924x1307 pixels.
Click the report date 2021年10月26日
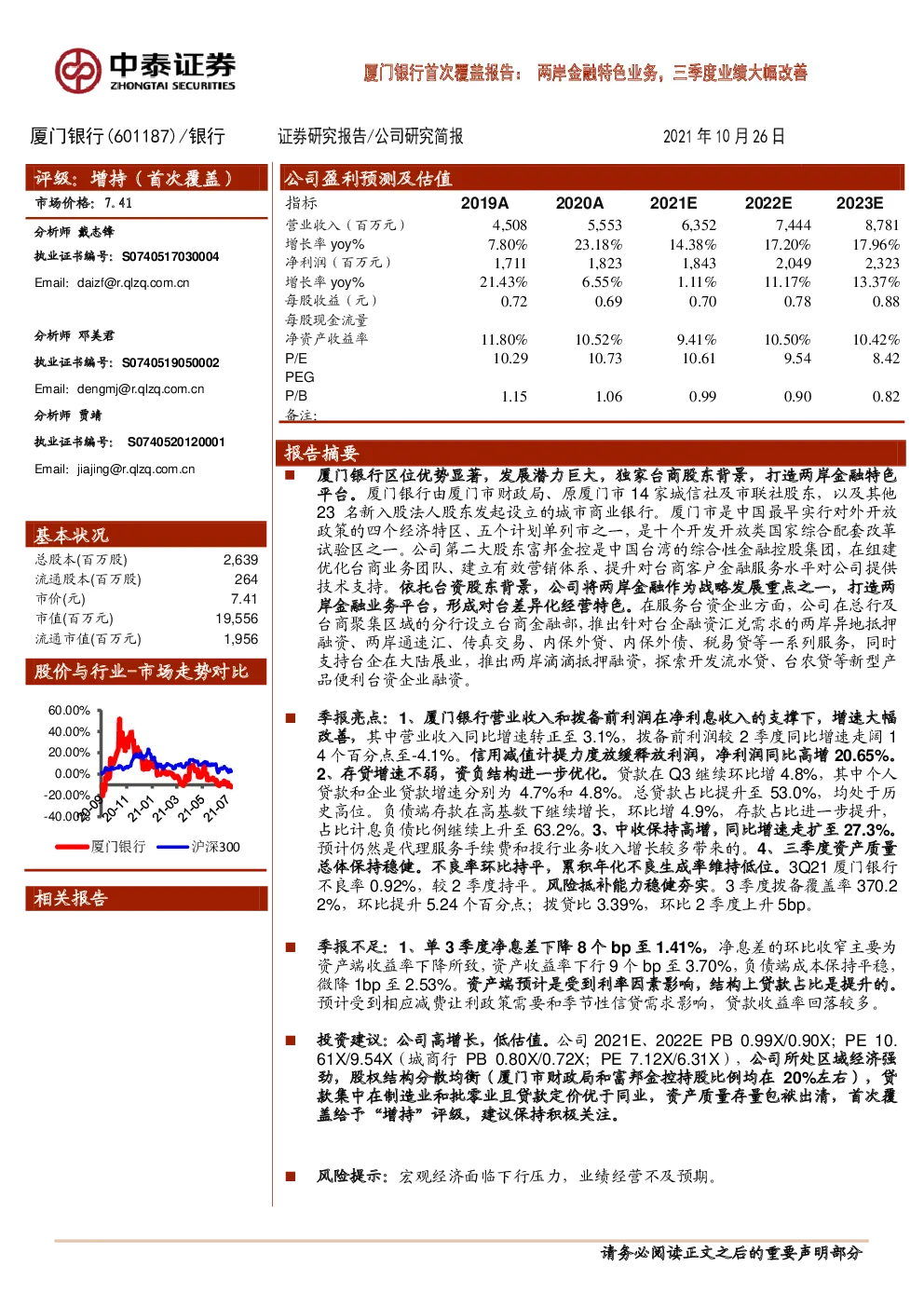pyautogui.click(x=724, y=136)
